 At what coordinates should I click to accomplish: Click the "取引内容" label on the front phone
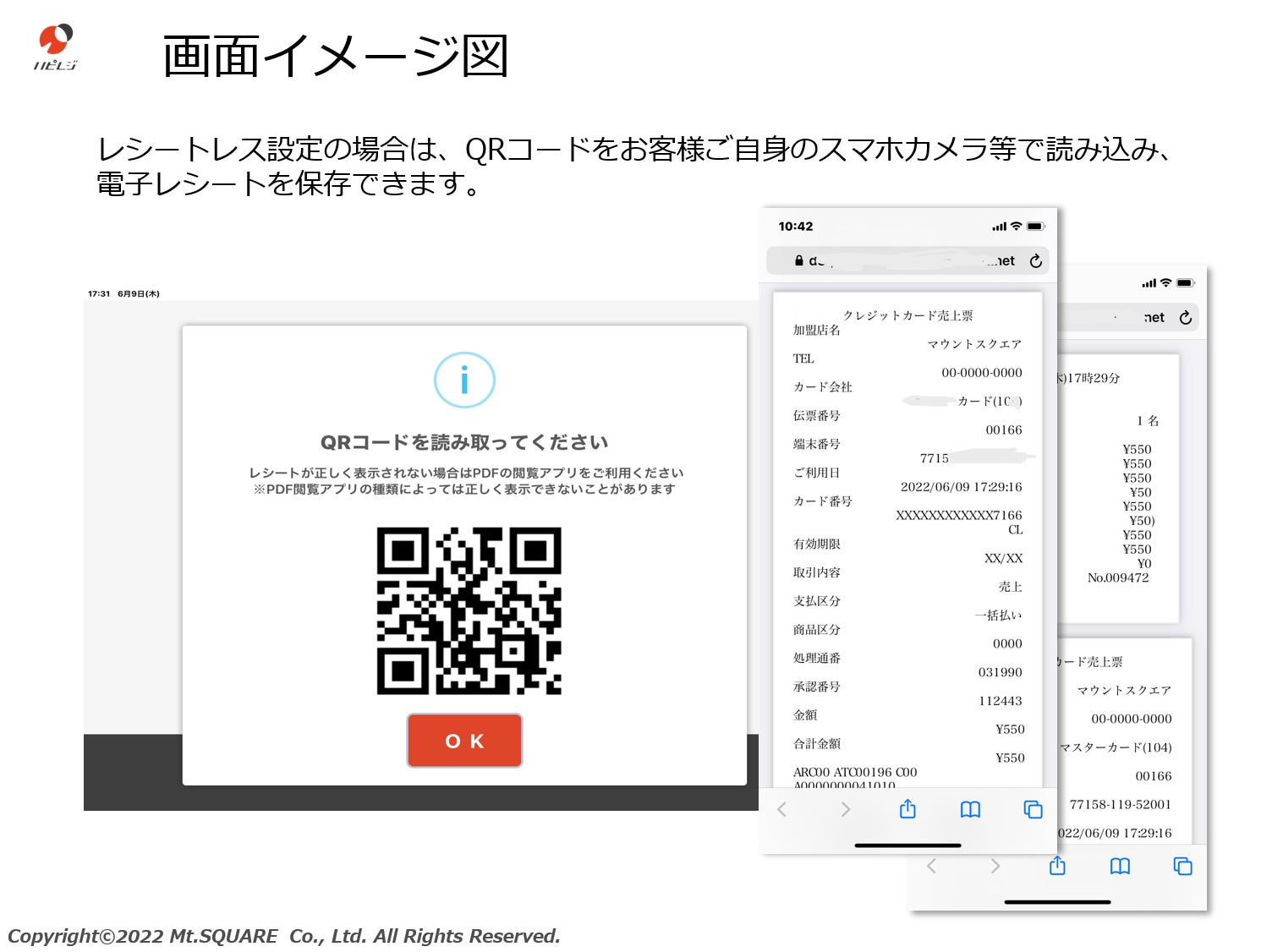tap(817, 572)
